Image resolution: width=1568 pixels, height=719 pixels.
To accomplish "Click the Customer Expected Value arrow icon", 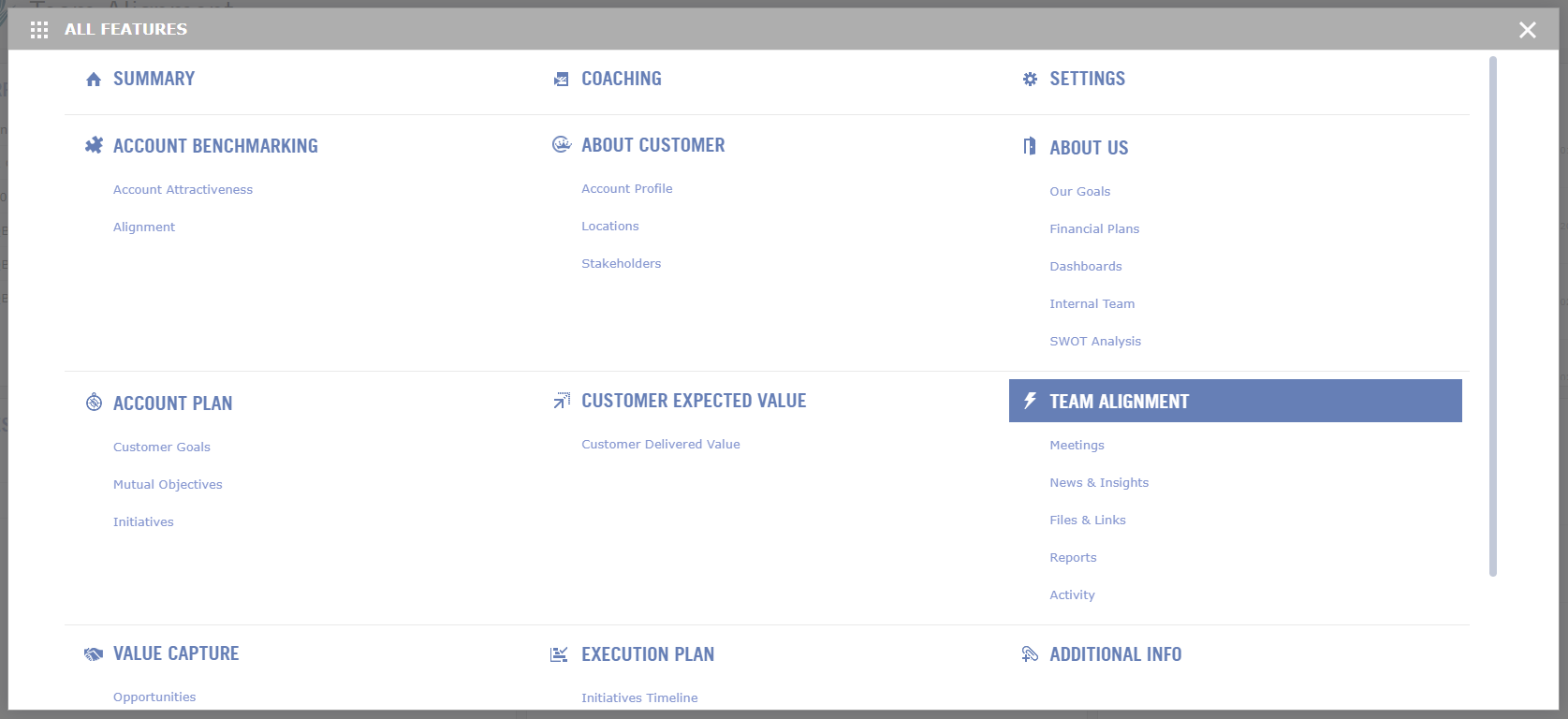I will click(x=561, y=401).
